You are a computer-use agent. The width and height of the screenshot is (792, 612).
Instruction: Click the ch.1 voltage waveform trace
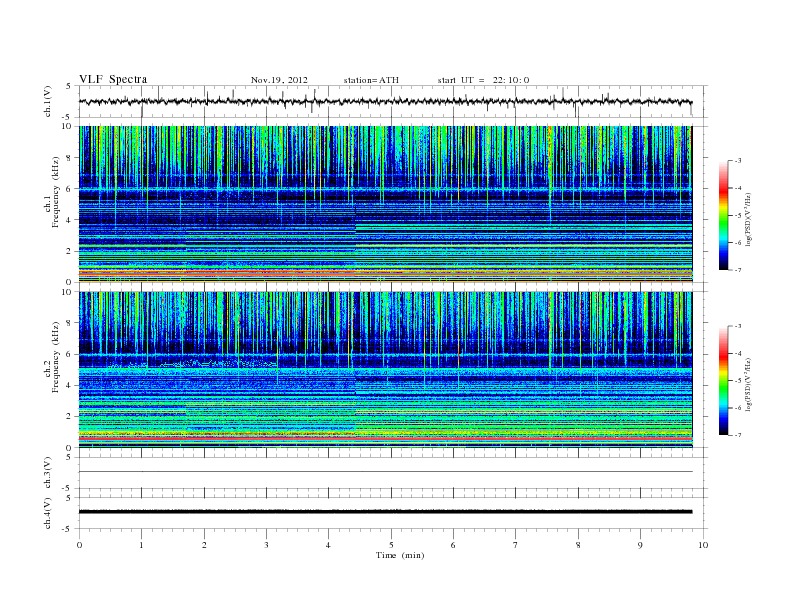[x=385, y=102]
